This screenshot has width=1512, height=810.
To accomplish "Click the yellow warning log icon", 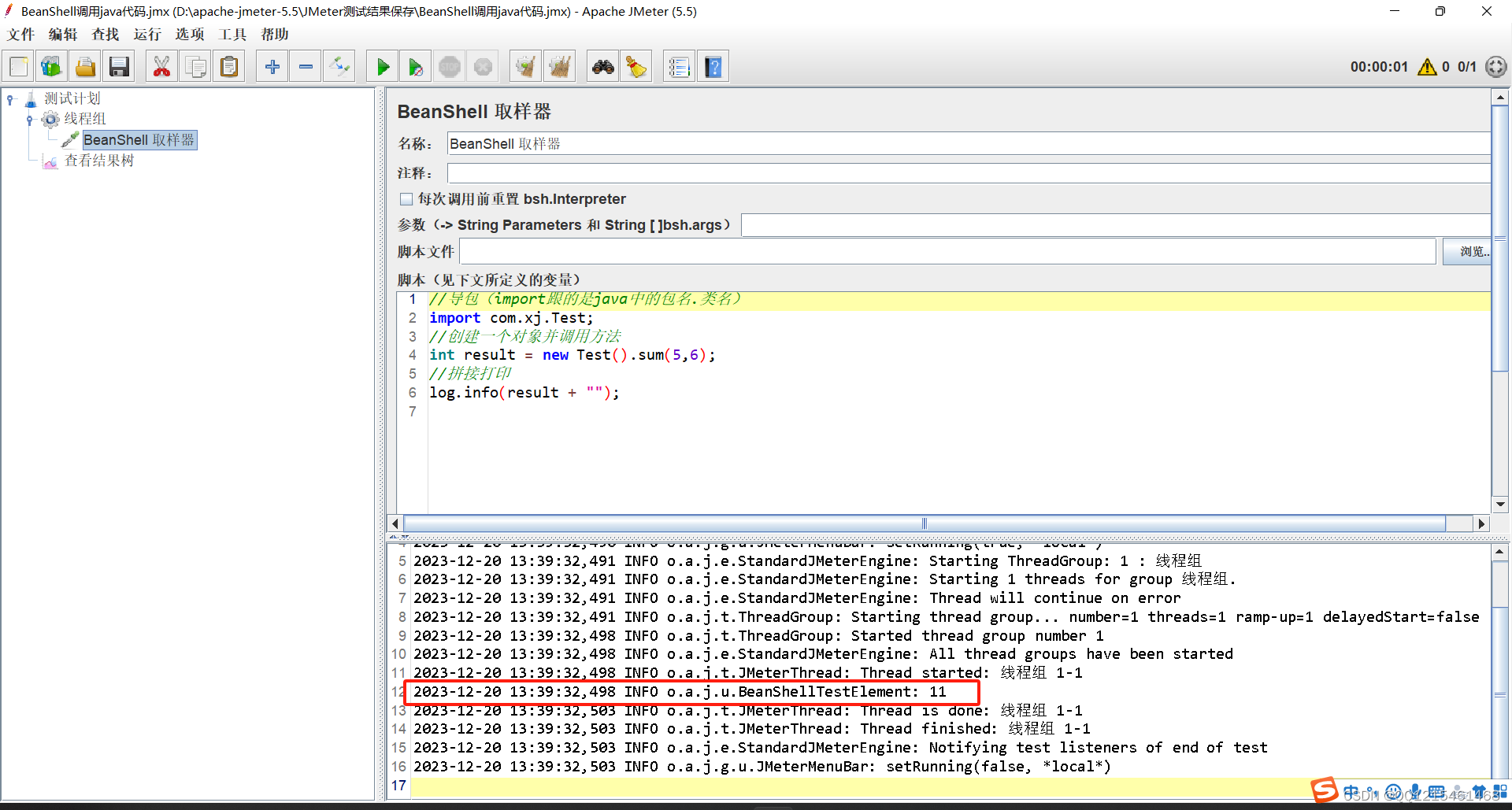I will tap(1427, 67).
